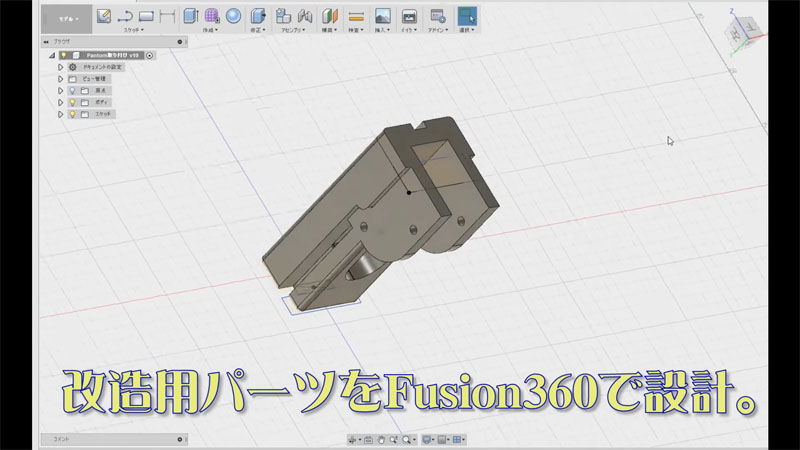Image resolution: width=800 pixels, height=450 pixels.
Task: Collapse the Pantom root component tree
Action: click(52, 55)
